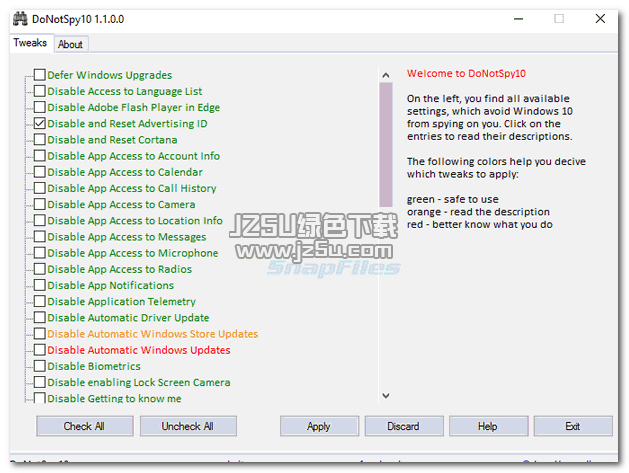Viewport: 629px width, 473px height.
Task: Enable Disable Access to Language List checkbox
Action: point(39,91)
